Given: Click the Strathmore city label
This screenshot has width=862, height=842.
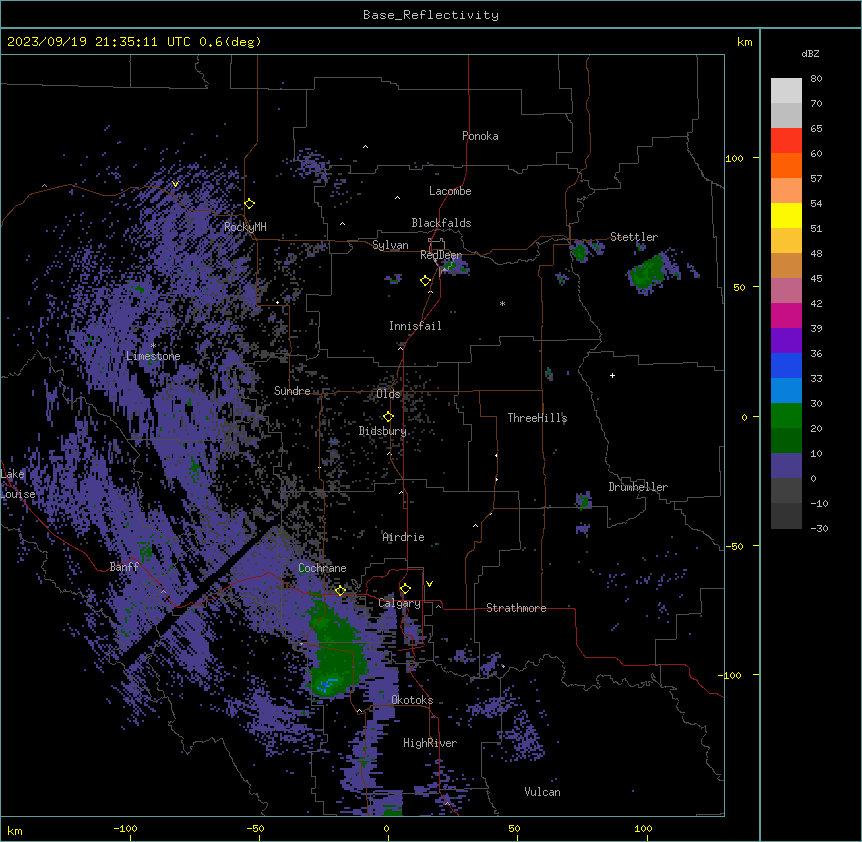Looking at the screenshot, I should pos(516,608).
